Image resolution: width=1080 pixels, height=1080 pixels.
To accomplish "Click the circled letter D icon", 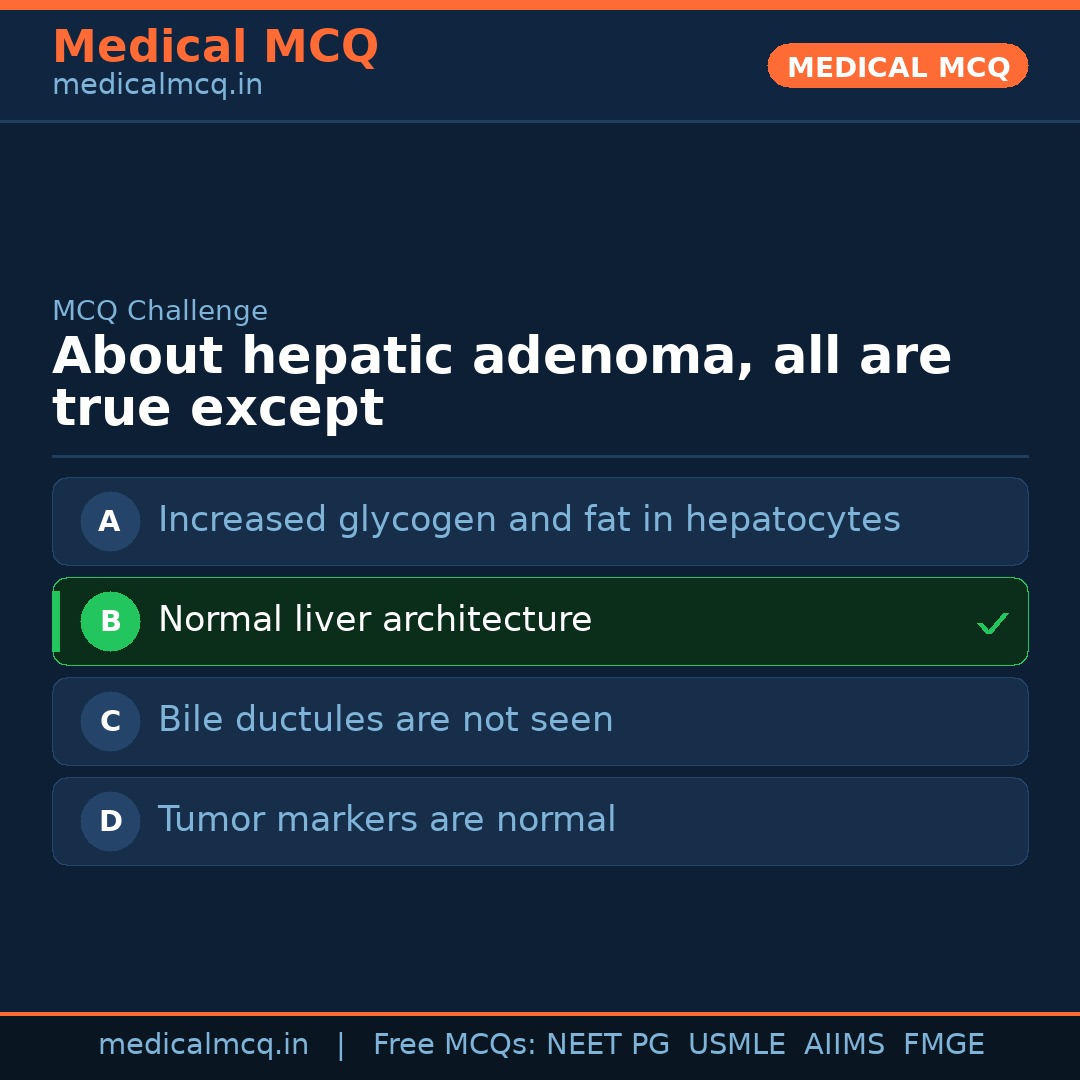I will (110, 821).
